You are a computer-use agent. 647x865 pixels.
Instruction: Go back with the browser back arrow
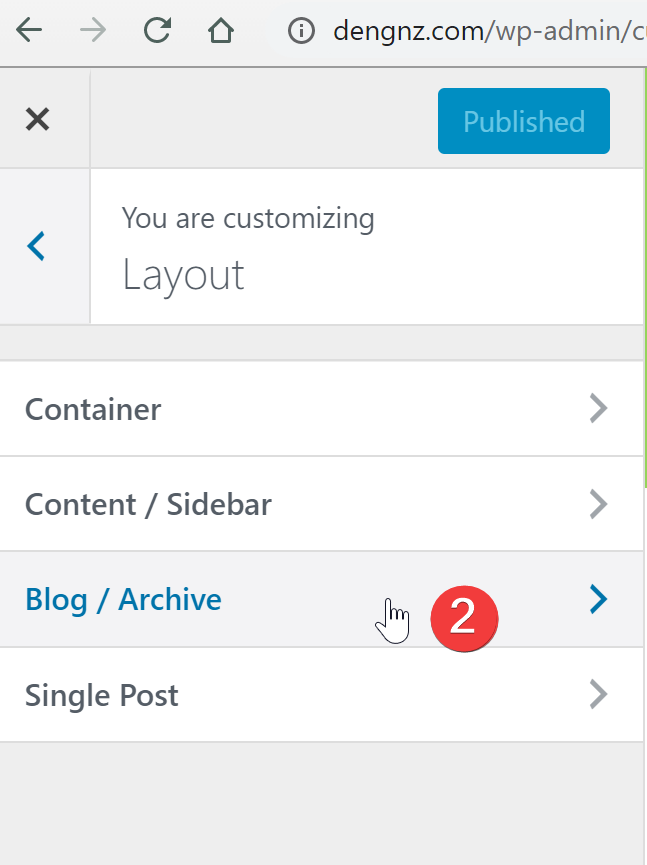29,30
